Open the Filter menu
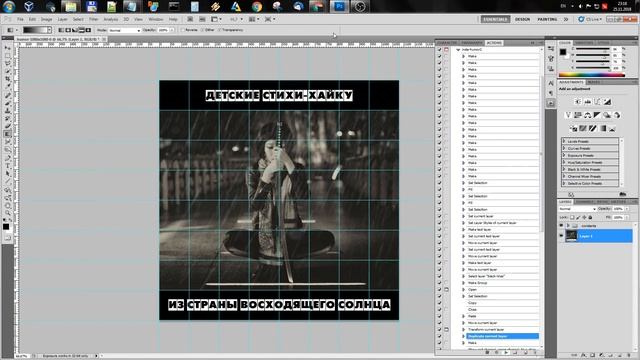Image resolution: width=640 pixels, height=360 pixels. coord(93,19)
